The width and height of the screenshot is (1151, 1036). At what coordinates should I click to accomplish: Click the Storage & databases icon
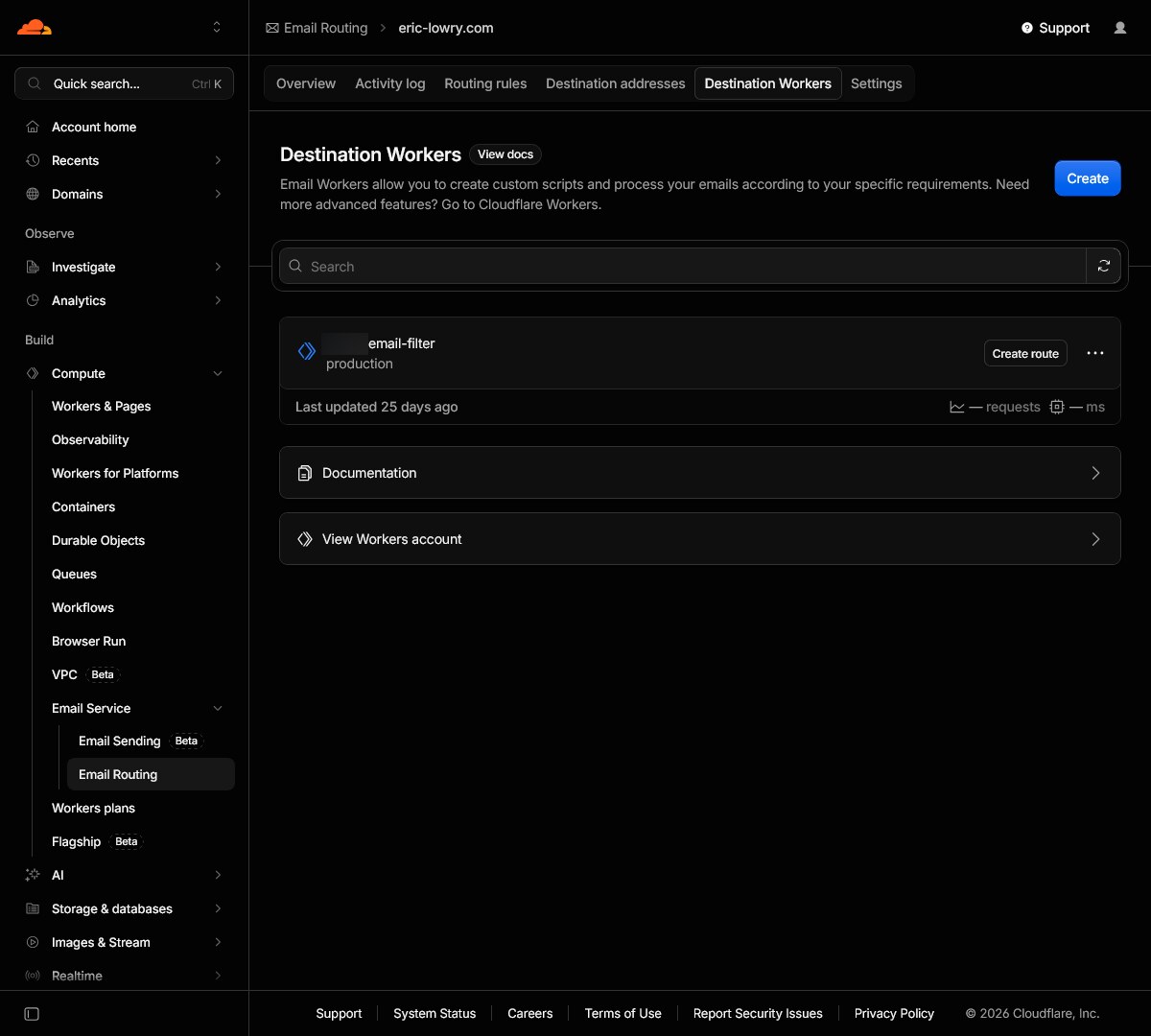coord(33,908)
